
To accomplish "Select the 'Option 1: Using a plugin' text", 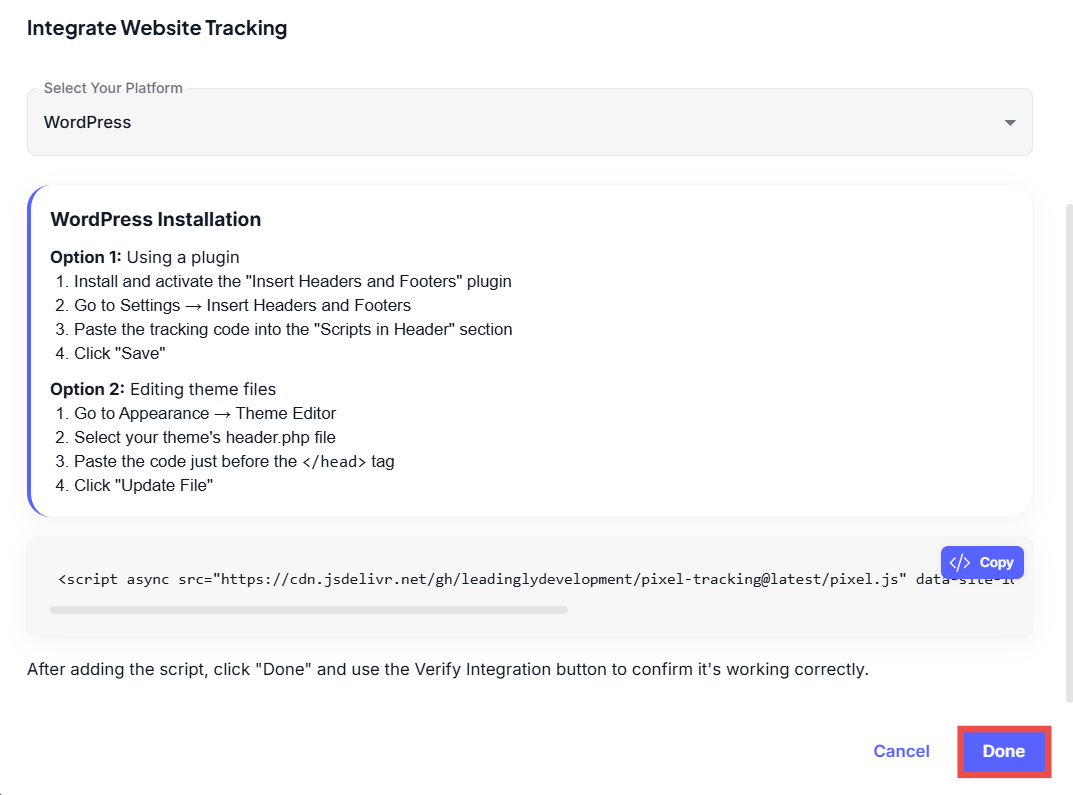I will pyautogui.click(x=145, y=258).
